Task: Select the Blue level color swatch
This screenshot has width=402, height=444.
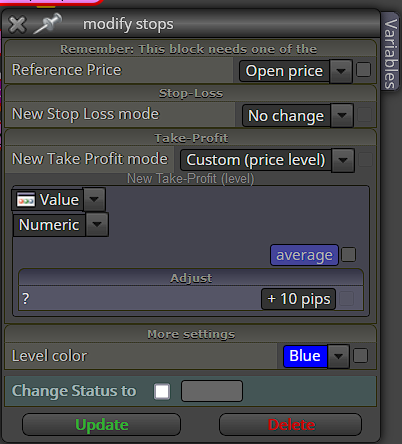Action: pyautogui.click(x=305, y=356)
